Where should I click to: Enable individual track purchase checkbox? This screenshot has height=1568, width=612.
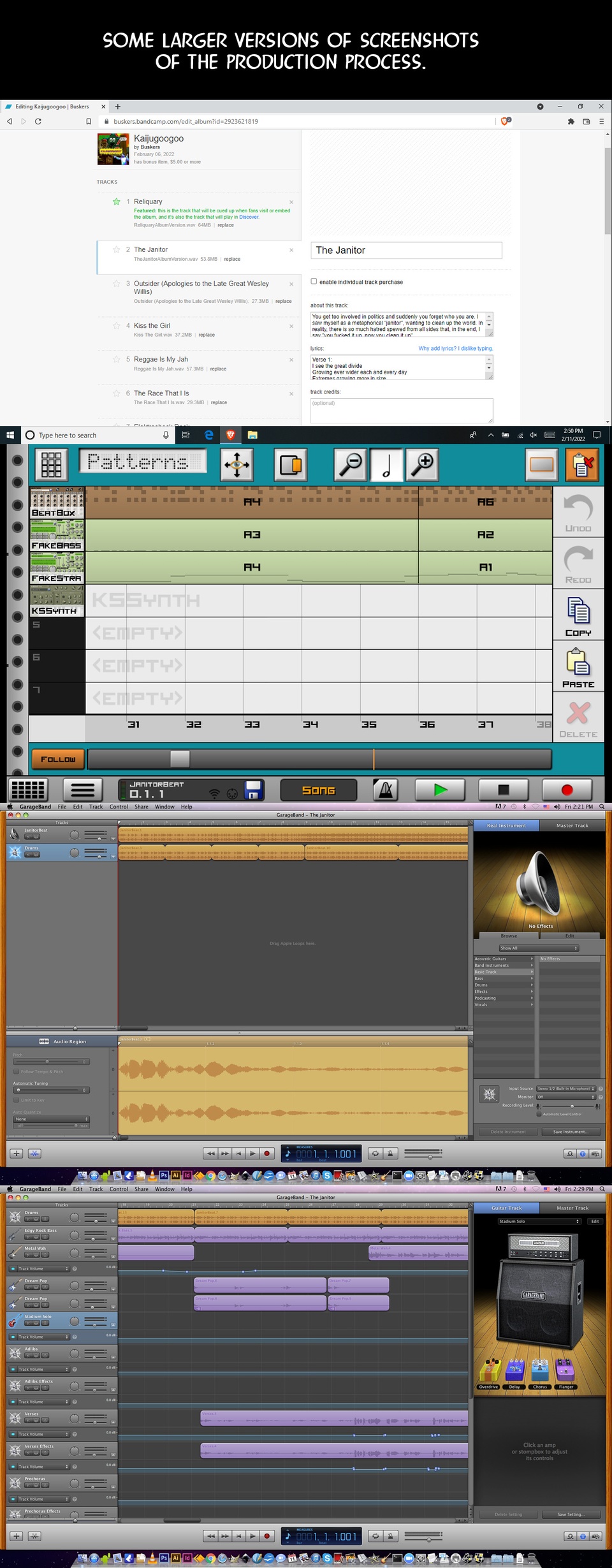tap(314, 281)
